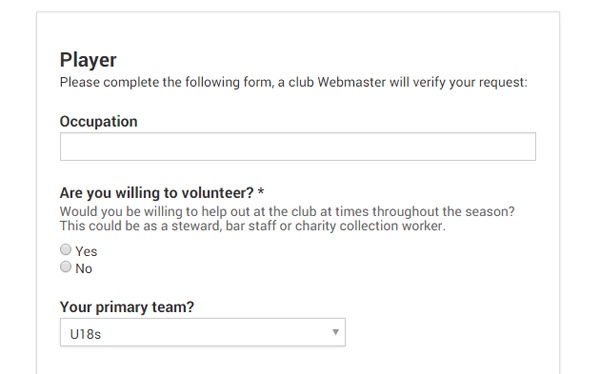The image size is (600, 374).
Task: Open the primary team dropdown arrow
Action: coord(335,332)
